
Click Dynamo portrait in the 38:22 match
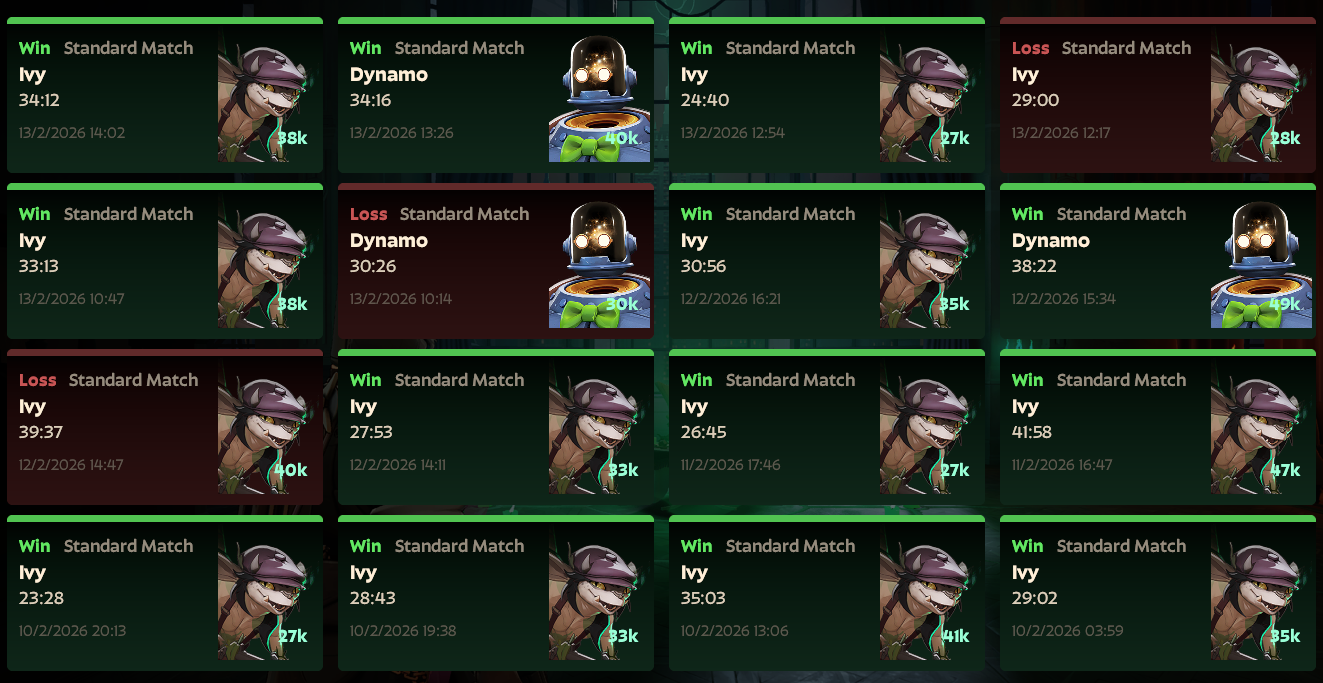click(x=1262, y=264)
